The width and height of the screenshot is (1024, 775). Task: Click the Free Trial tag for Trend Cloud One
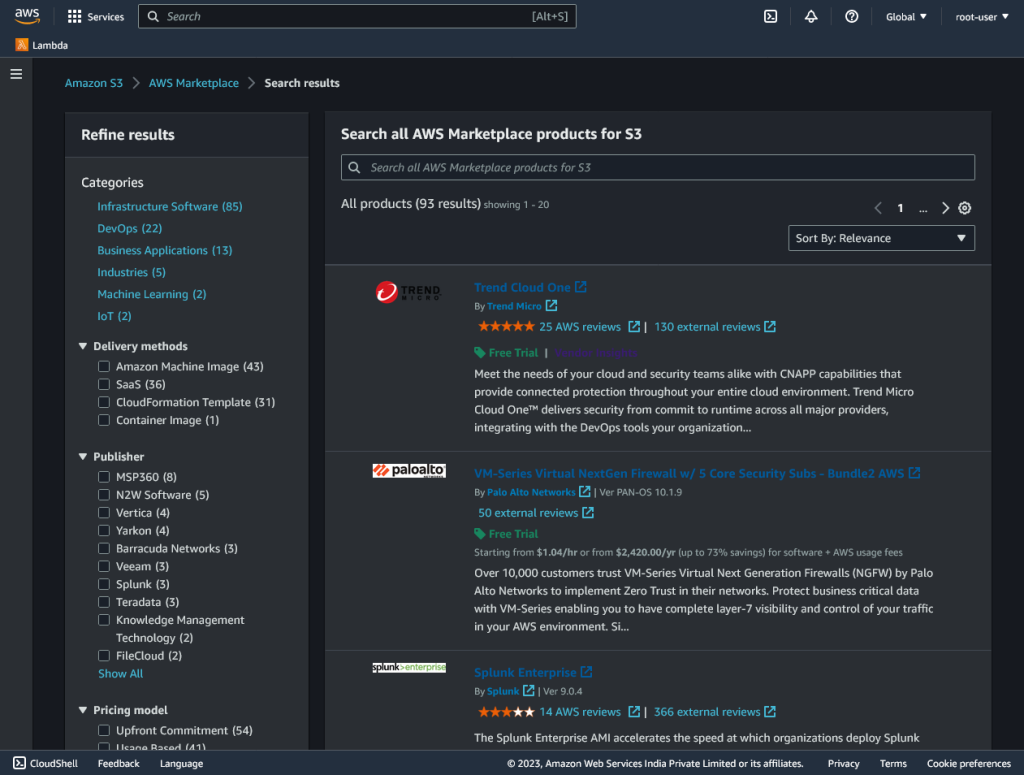coord(506,353)
